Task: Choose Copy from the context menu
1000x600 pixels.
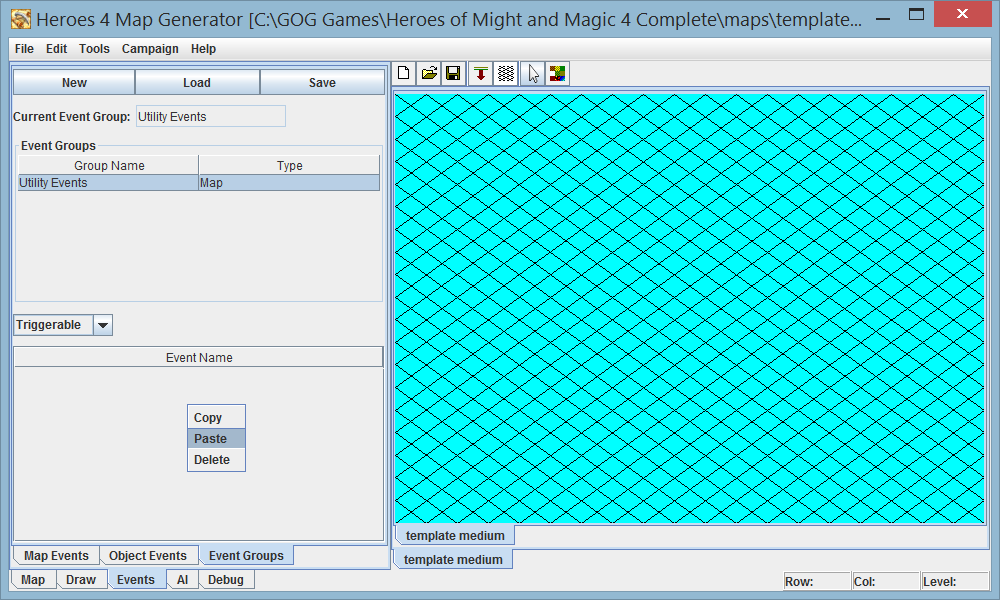Action: (x=216, y=418)
